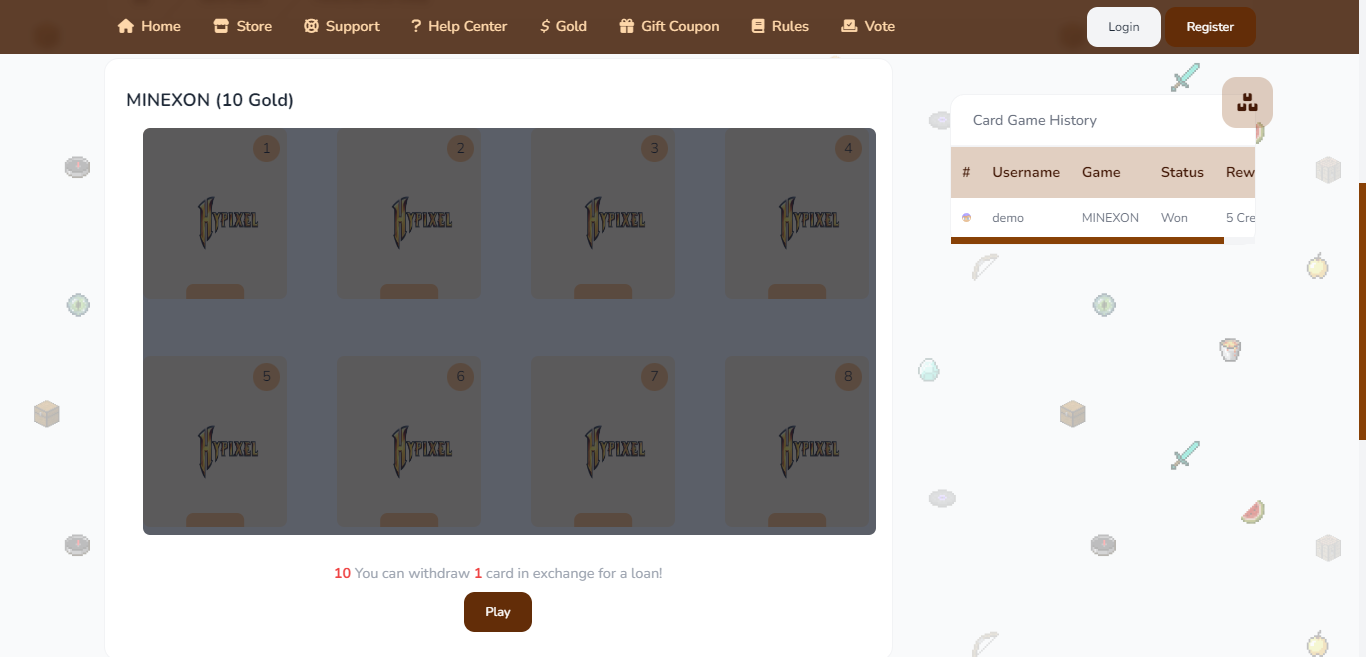The image size is (1366, 657).
Task: Open the Support menu link
Action: [x=342, y=26]
